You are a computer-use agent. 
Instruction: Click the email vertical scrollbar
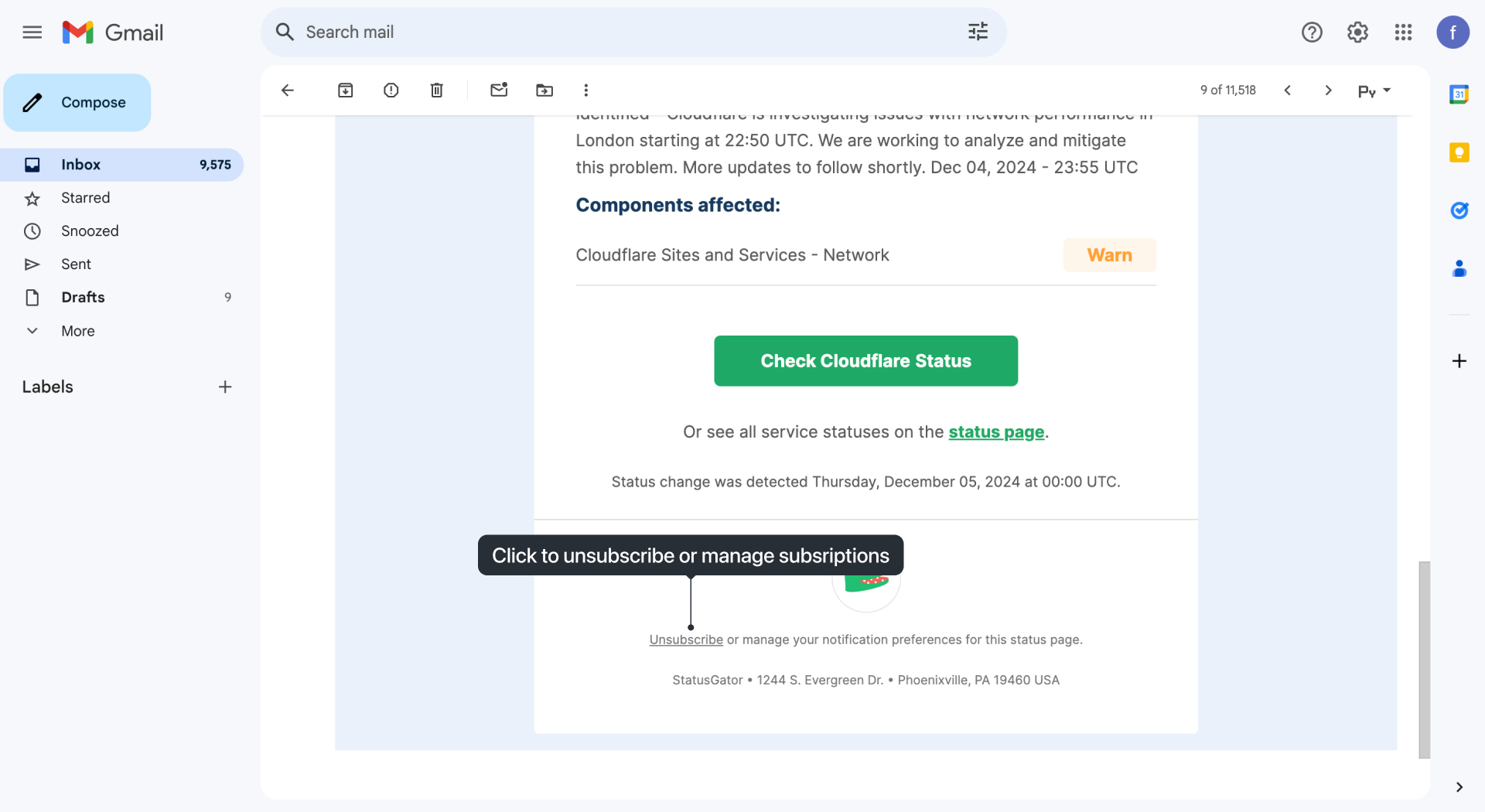tap(1424, 660)
